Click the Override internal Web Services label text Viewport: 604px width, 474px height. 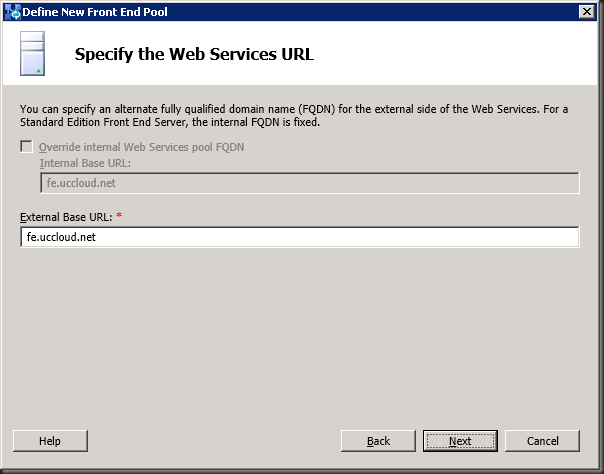coord(141,147)
